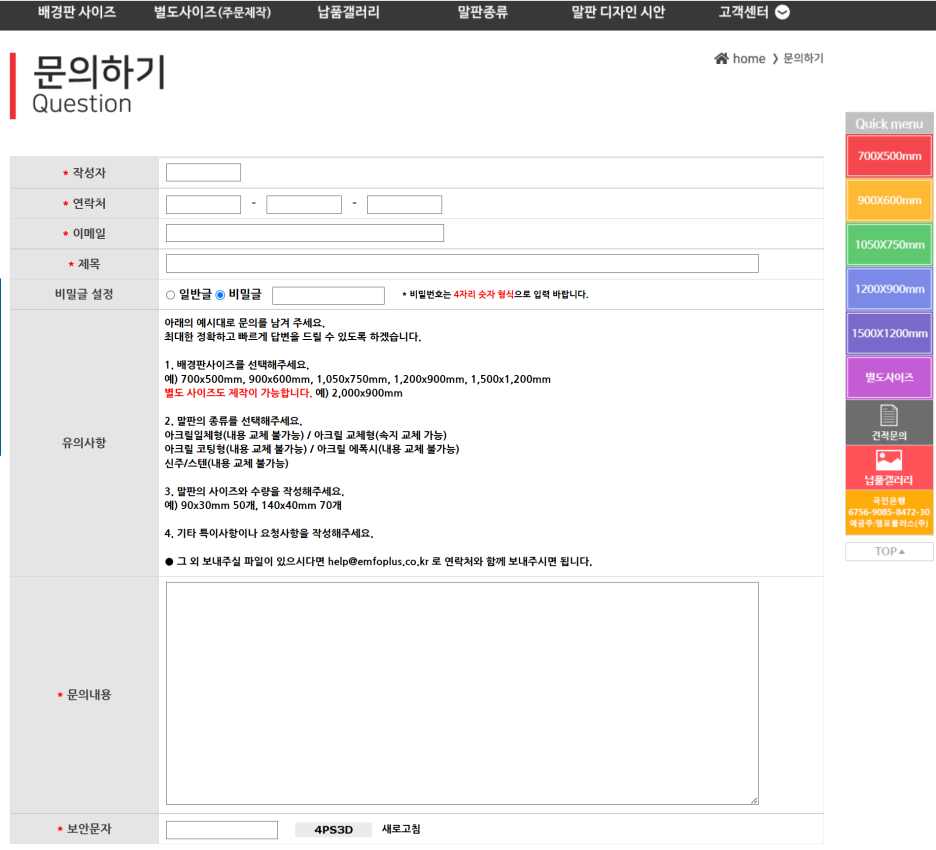Focus the 이메일 input field
936x850 pixels.
click(305, 233)
